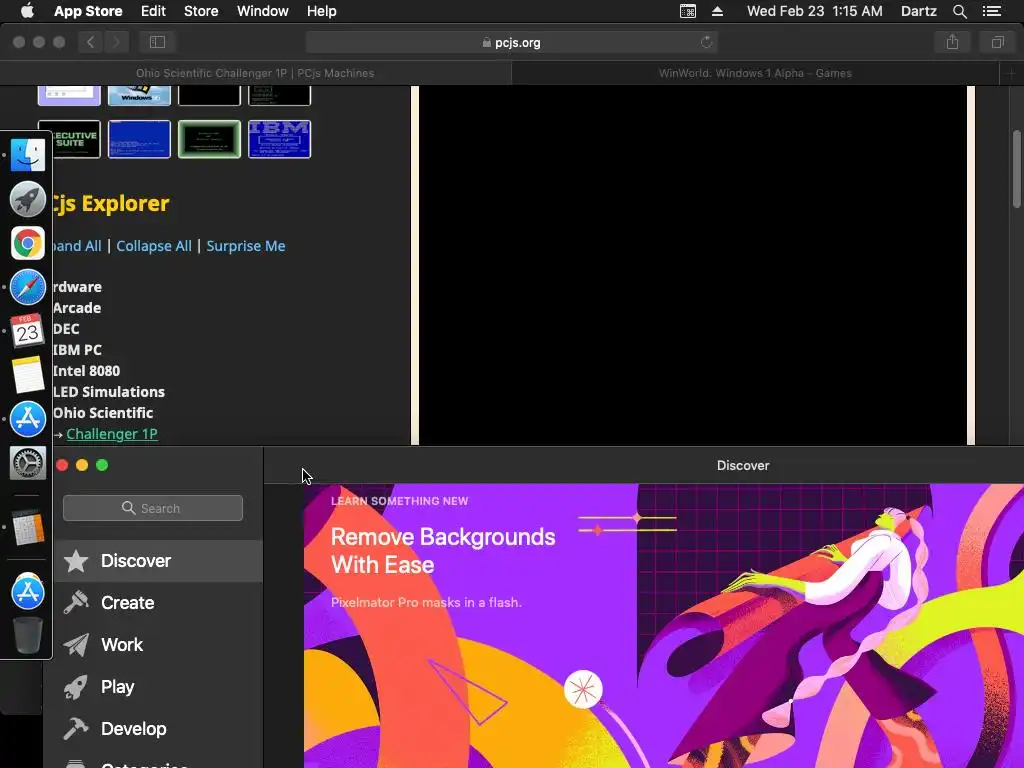This screenshot has height=768, width=1024.
Task: Launch Launchpad rocket icon in dock
Action: (27, 199)
